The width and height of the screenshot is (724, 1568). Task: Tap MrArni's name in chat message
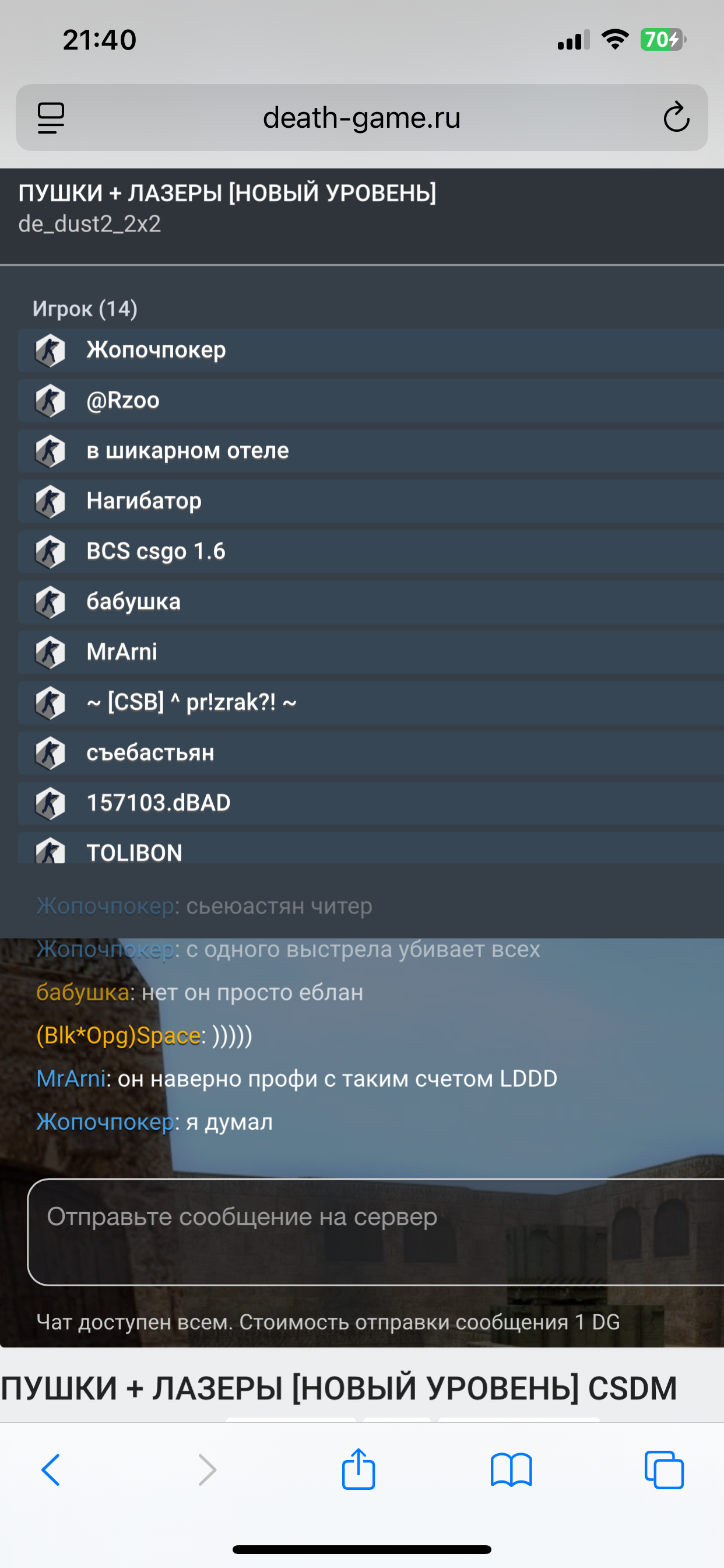tap(71, 1079)
